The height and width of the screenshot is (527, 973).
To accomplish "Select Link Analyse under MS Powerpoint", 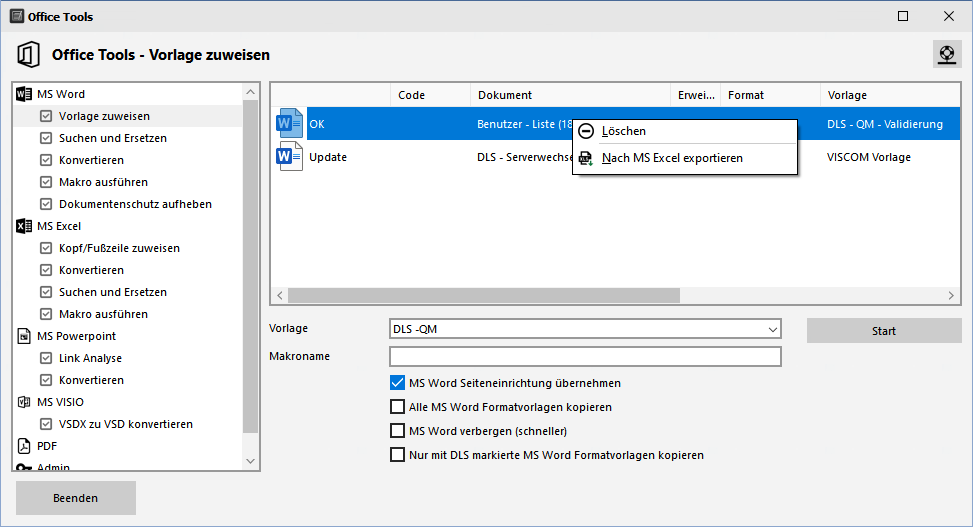I will tap(90, 358).
